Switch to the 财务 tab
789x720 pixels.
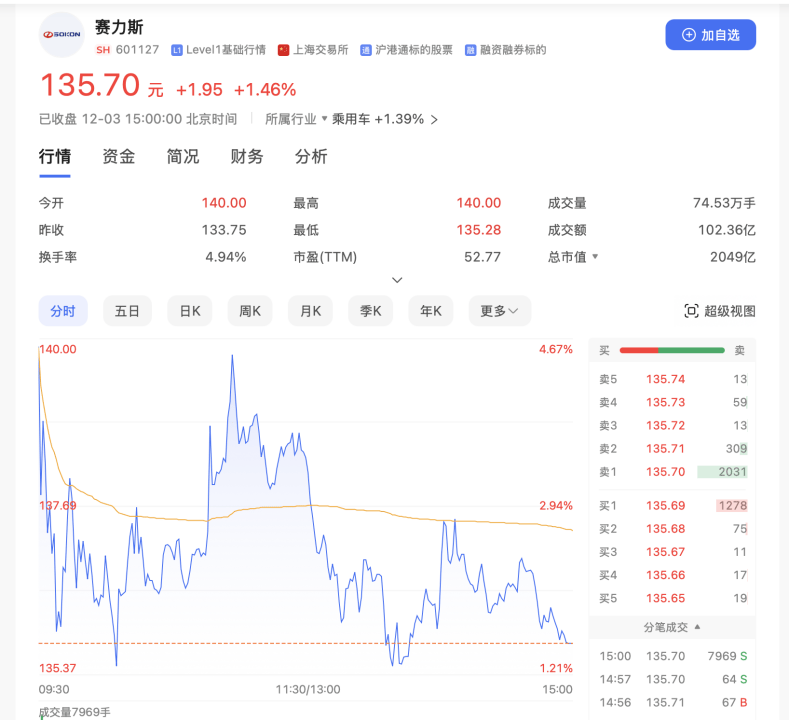point(247,156)
